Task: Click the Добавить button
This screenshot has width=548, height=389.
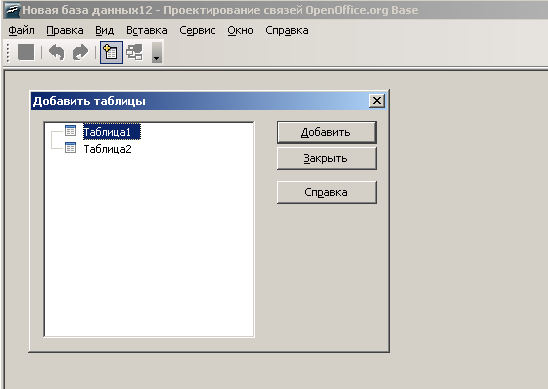Action: 327,132
